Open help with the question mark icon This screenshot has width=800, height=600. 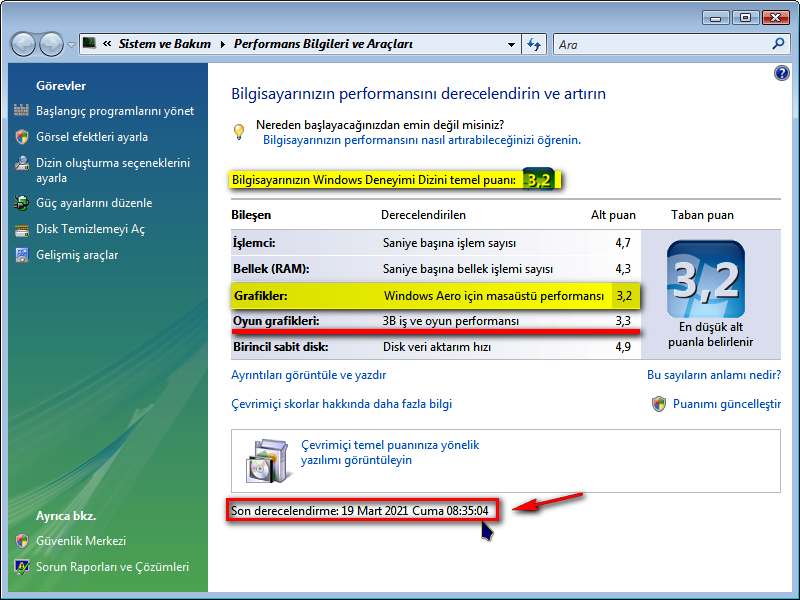coord(781,73)
